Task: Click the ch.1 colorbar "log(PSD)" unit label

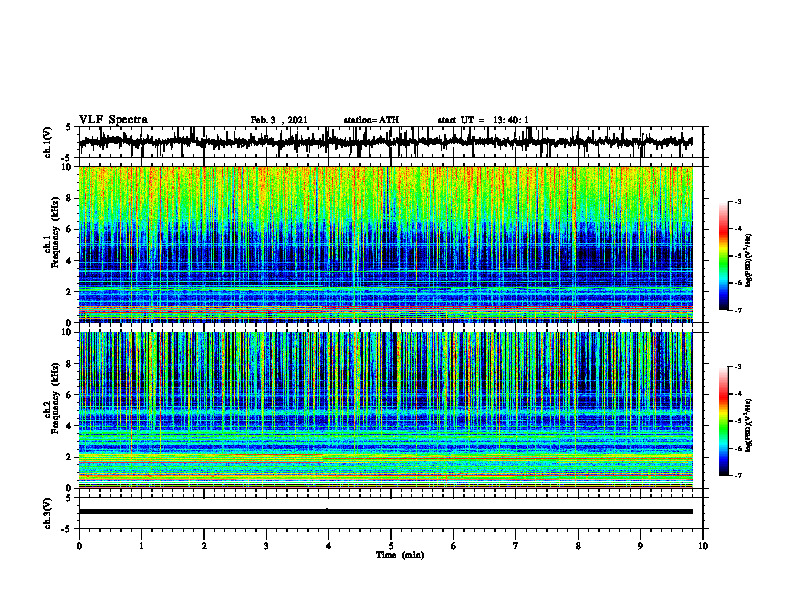Action: coord(749,261)
